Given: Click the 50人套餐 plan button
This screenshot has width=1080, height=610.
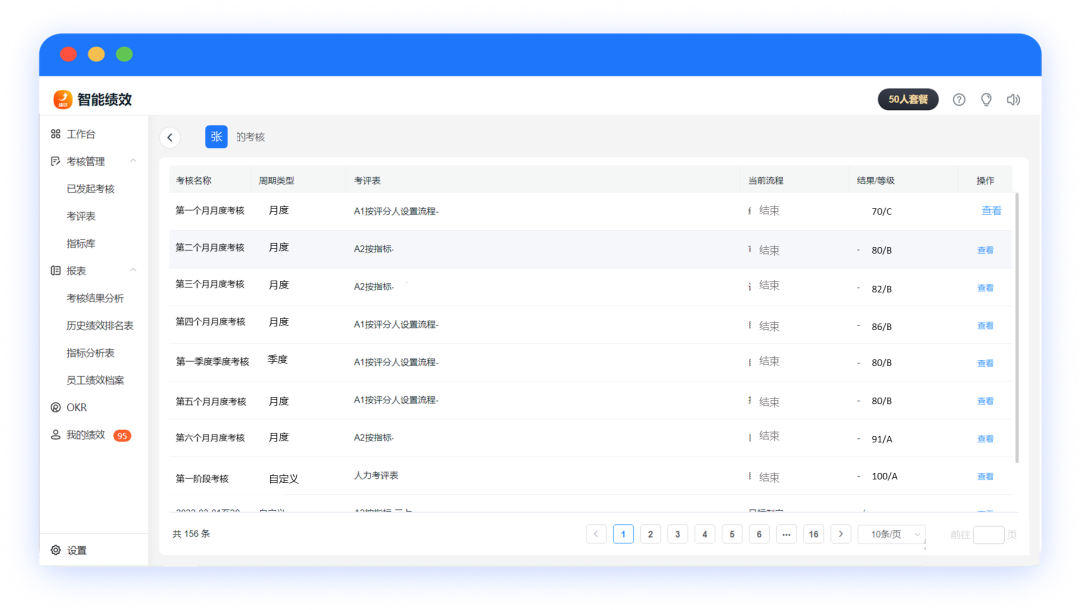Looking at the screenshot, I should pos(908,99).
